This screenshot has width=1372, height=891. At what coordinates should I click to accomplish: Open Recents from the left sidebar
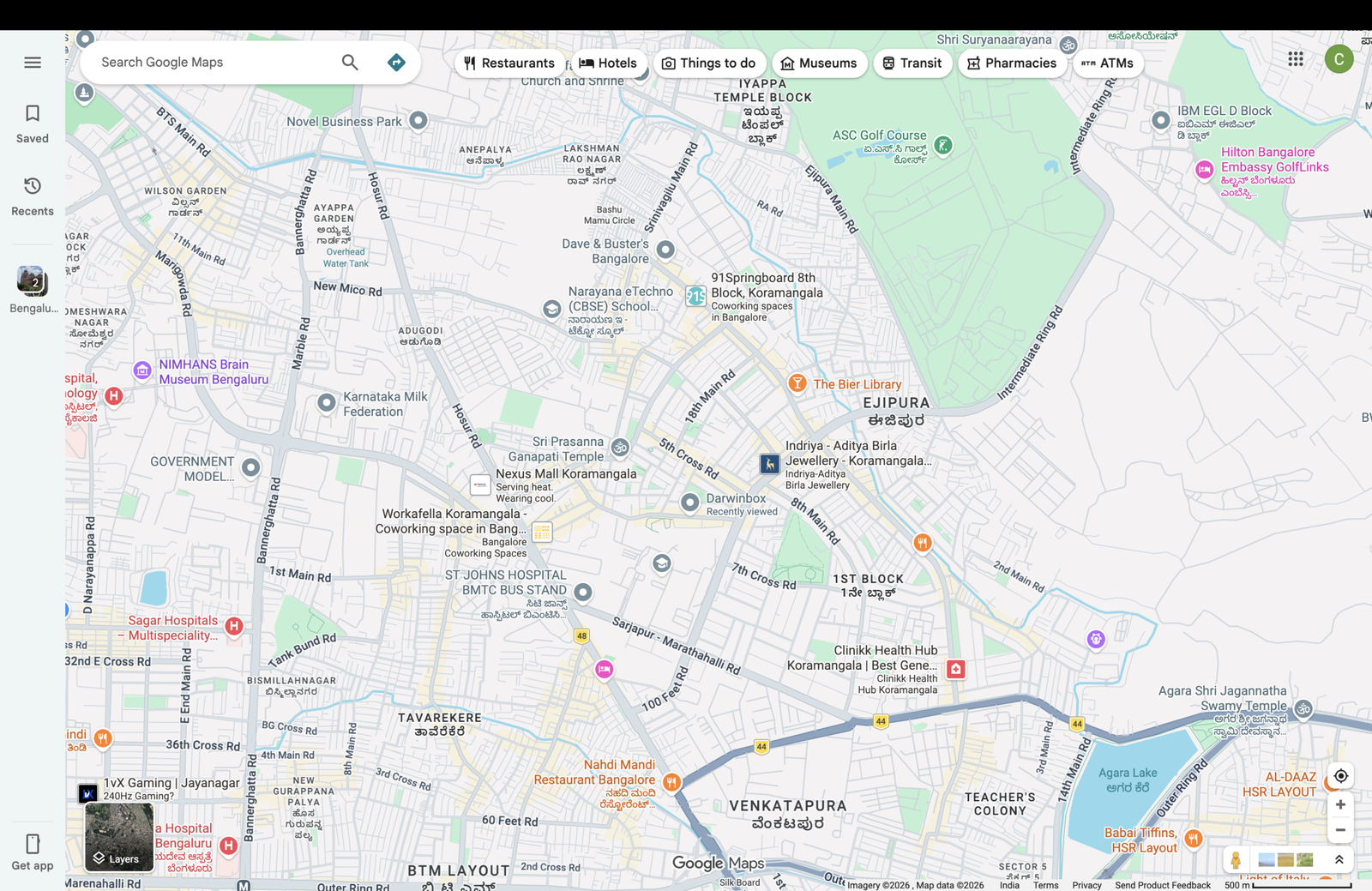(x=32, y=196)
